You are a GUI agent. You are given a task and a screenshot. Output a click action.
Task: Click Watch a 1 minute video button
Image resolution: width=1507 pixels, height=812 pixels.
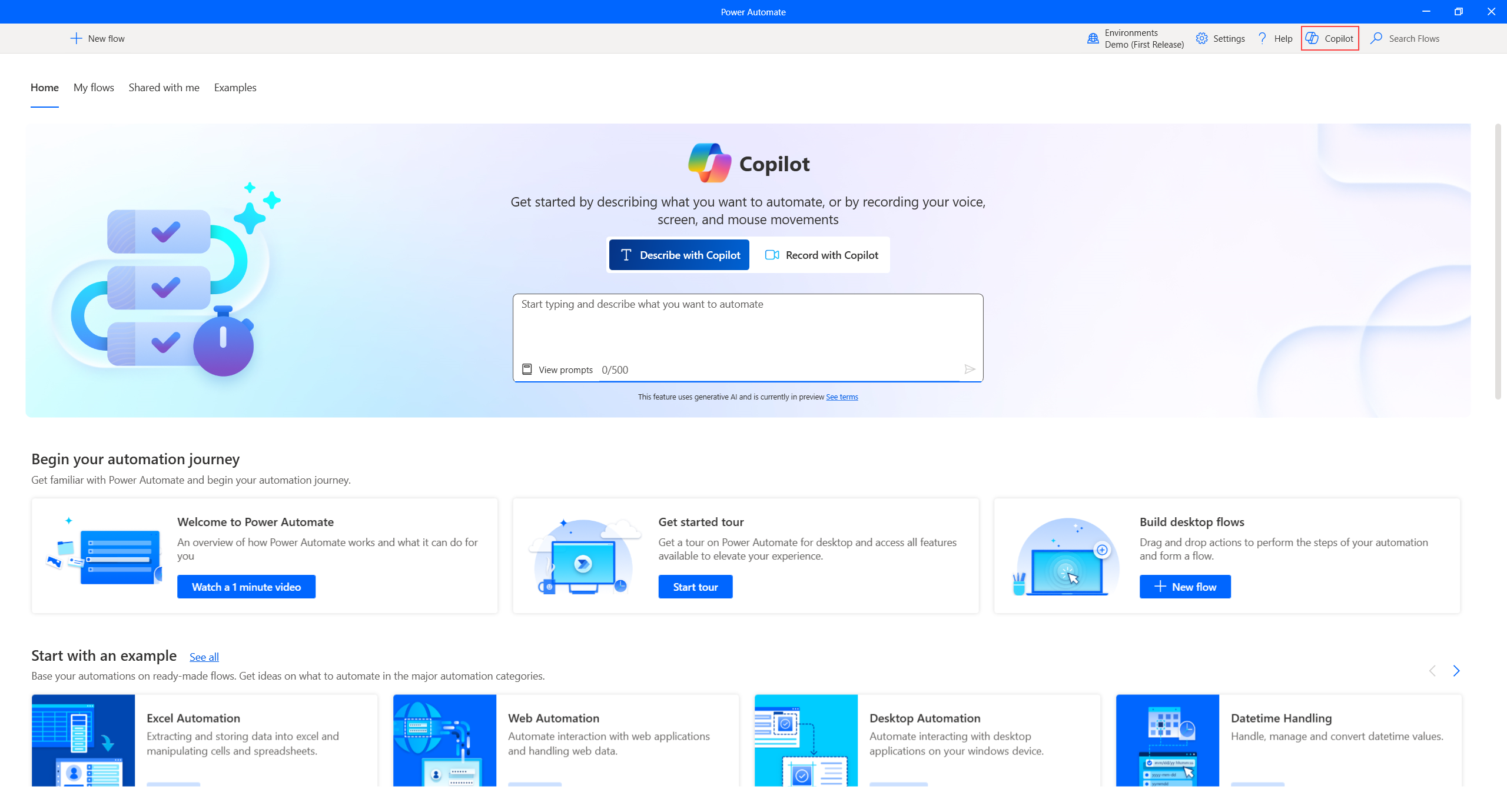click(246, 586)
